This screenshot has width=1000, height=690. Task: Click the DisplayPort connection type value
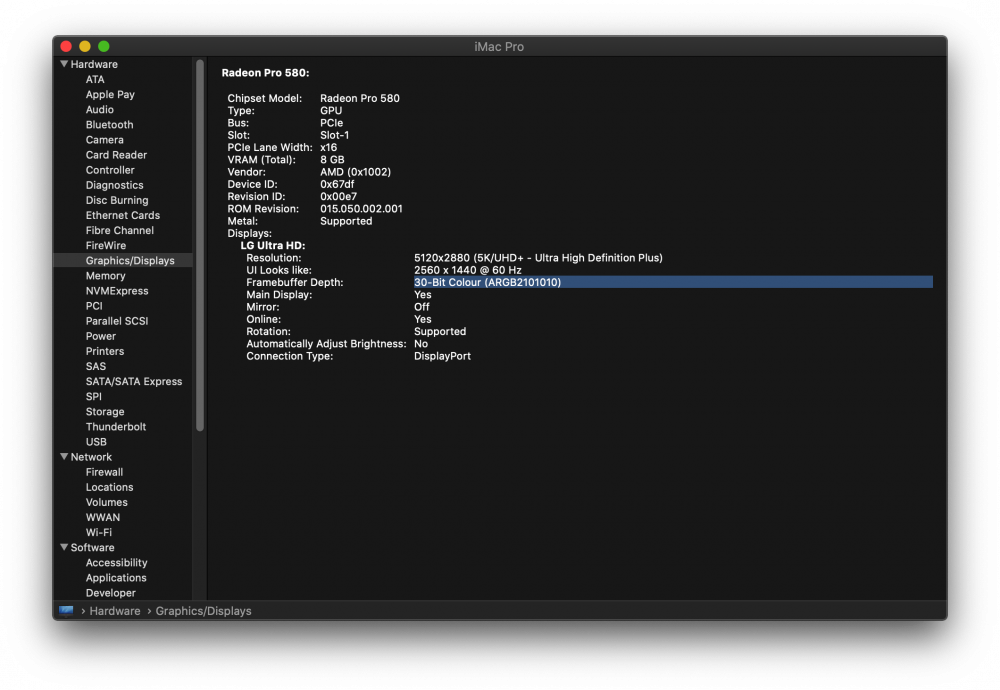442,356
